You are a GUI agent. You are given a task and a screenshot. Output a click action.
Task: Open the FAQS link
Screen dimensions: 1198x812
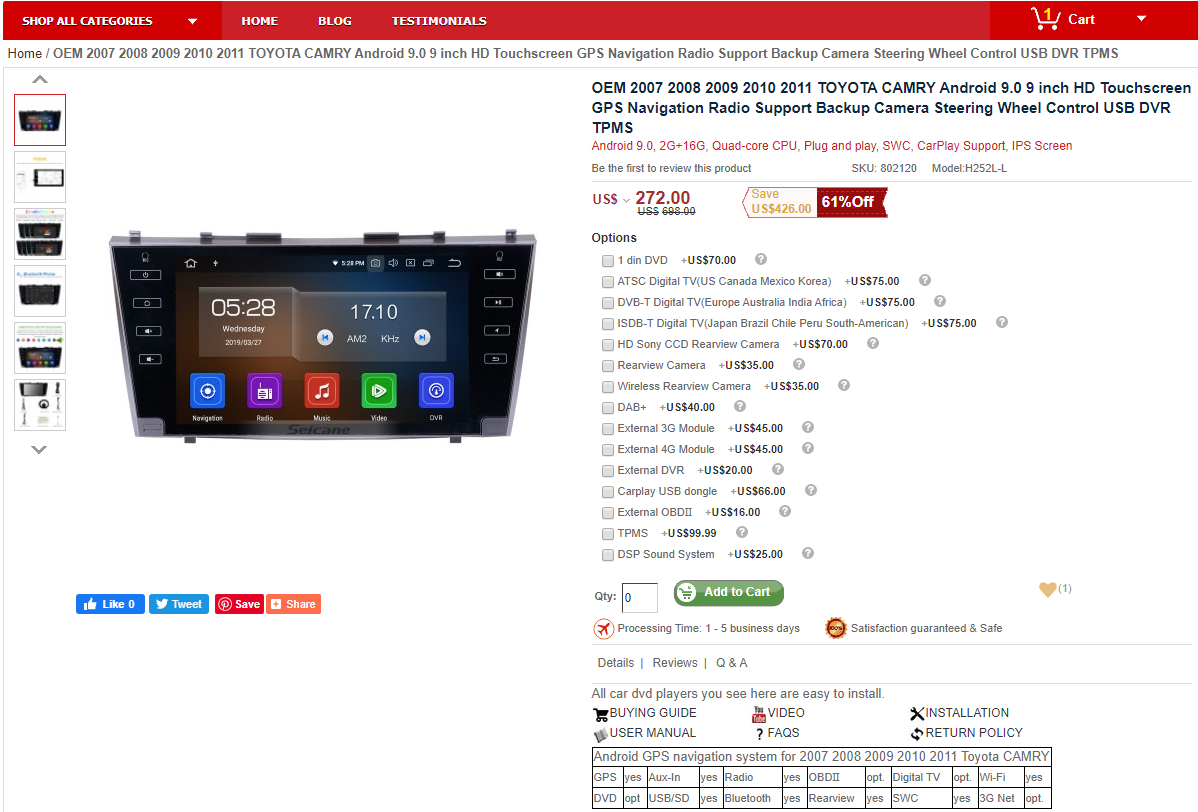(x=783, y=733)
